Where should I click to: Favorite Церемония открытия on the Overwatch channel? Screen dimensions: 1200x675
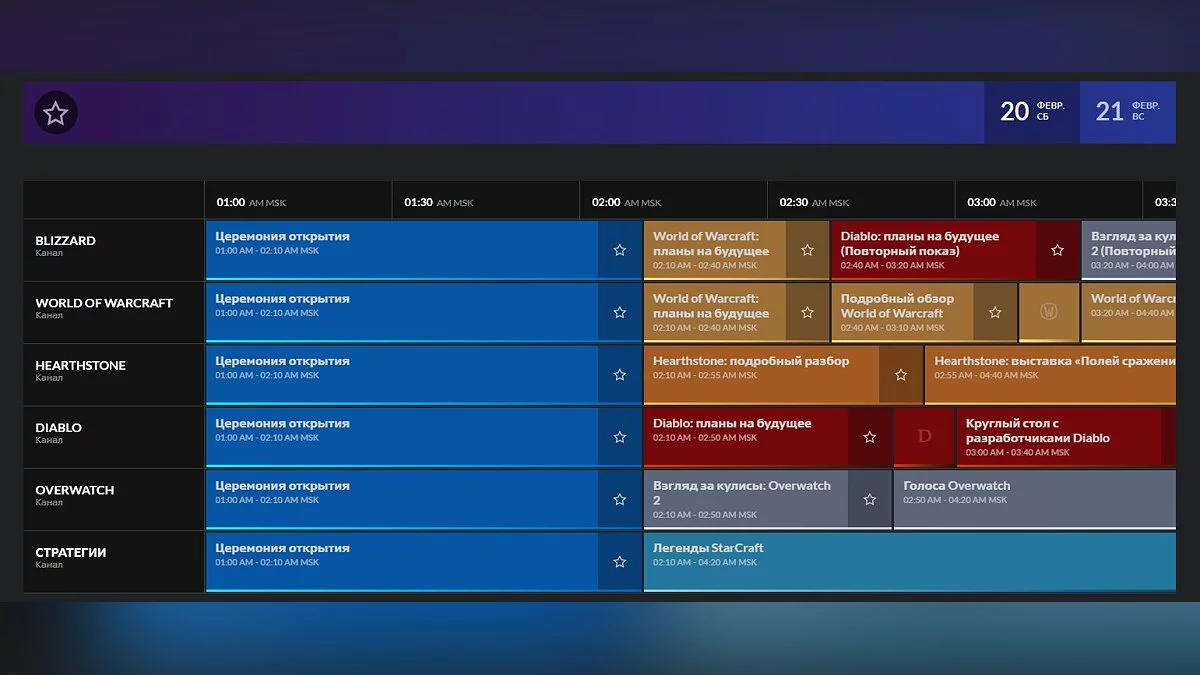pyautogui.click(x=620, y=499)
